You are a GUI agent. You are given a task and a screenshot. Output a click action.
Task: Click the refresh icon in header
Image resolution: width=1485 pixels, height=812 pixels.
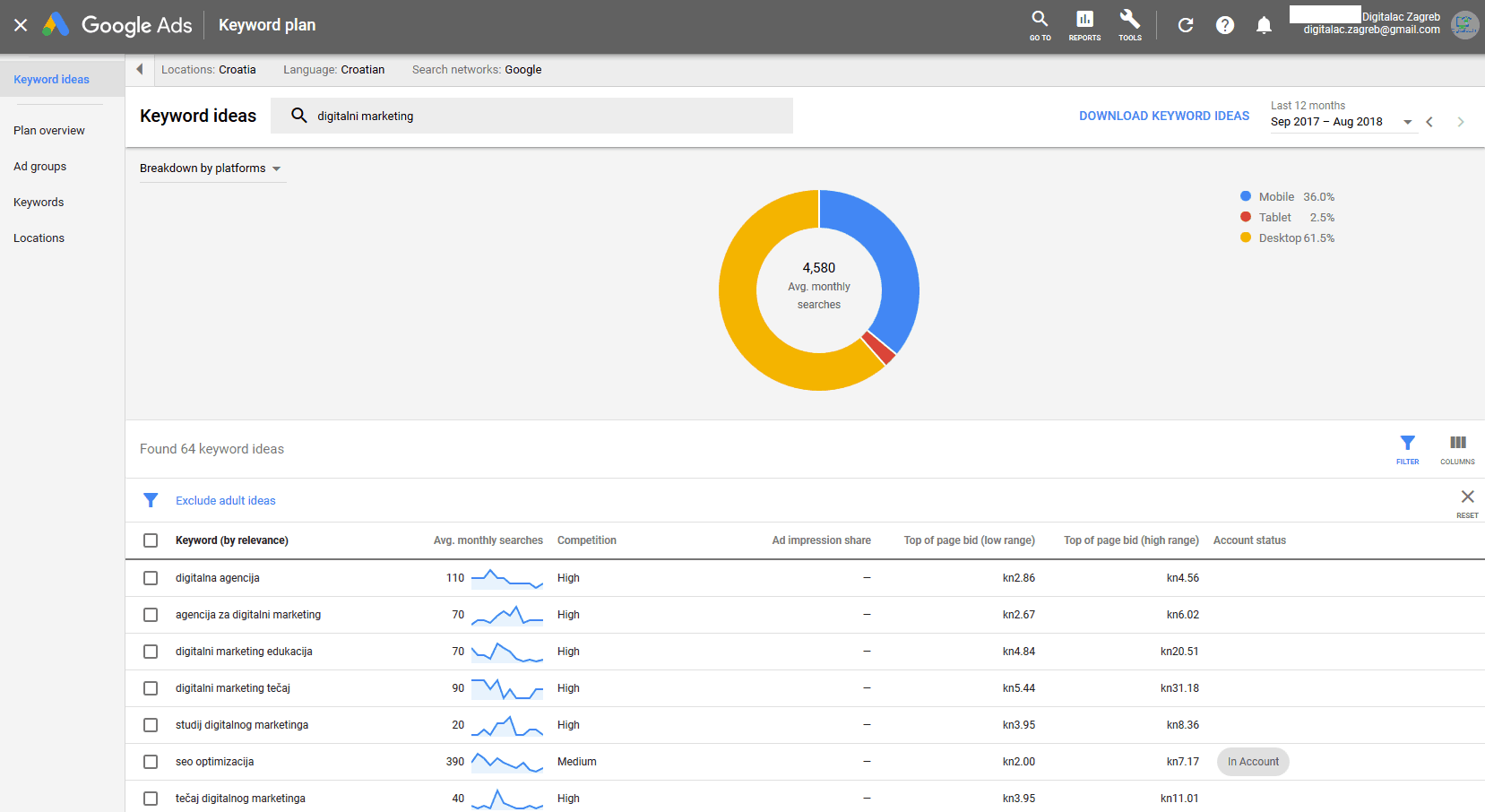[x=1185, y=25]
